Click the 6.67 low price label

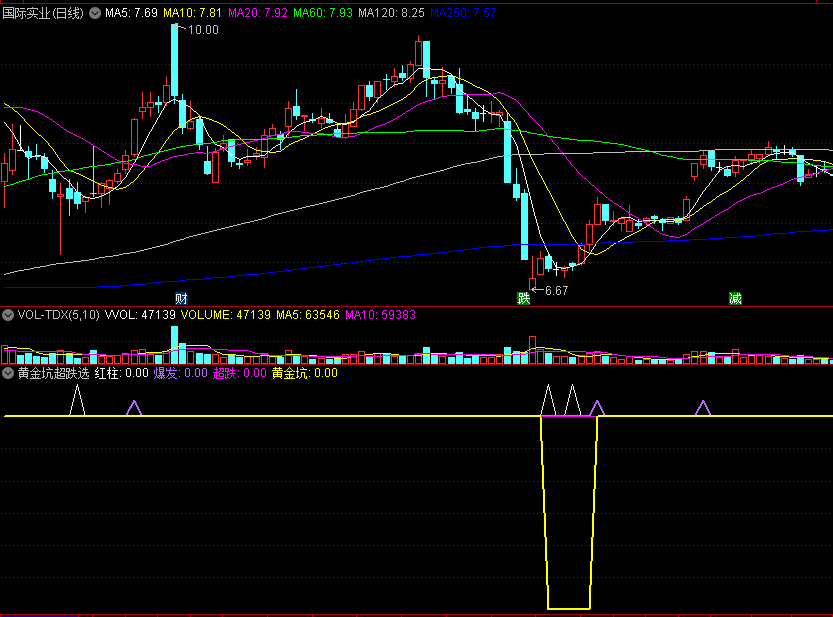556,291
